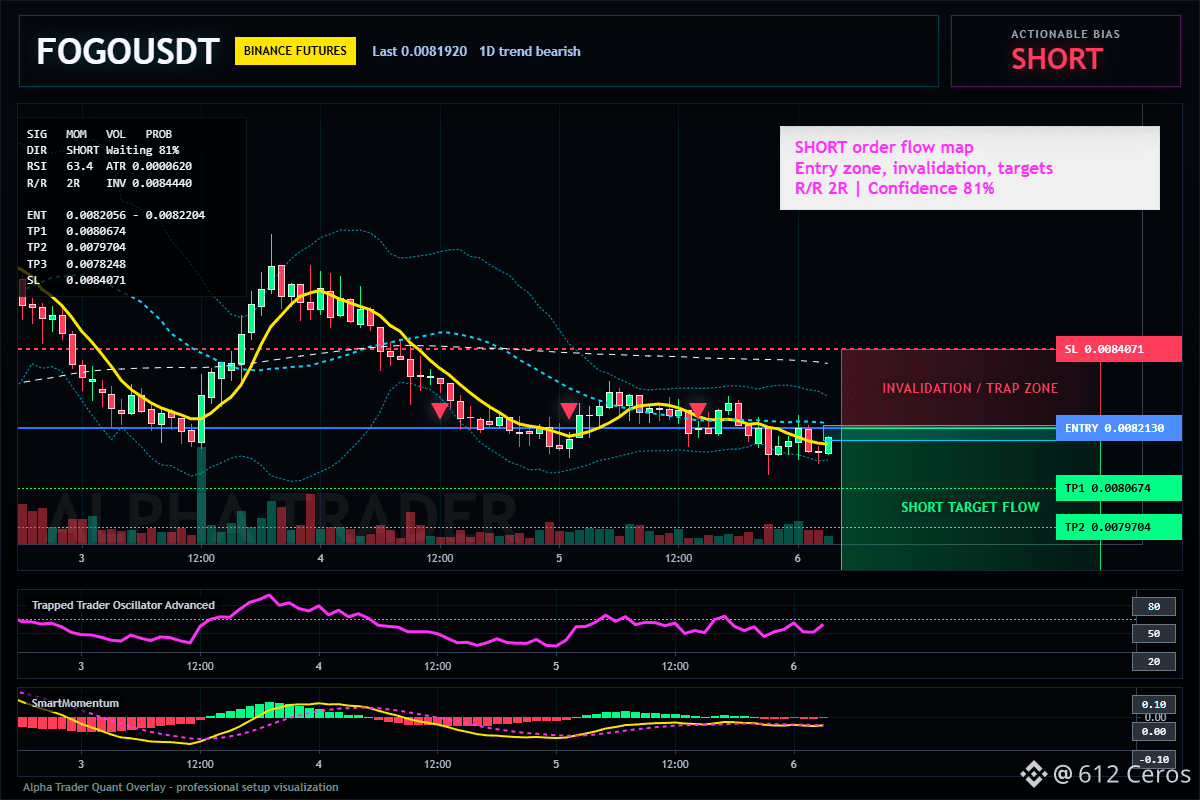Click the SIG MOM VOL PROB header row
The image size is (1200, 800).
click(99, 133)
